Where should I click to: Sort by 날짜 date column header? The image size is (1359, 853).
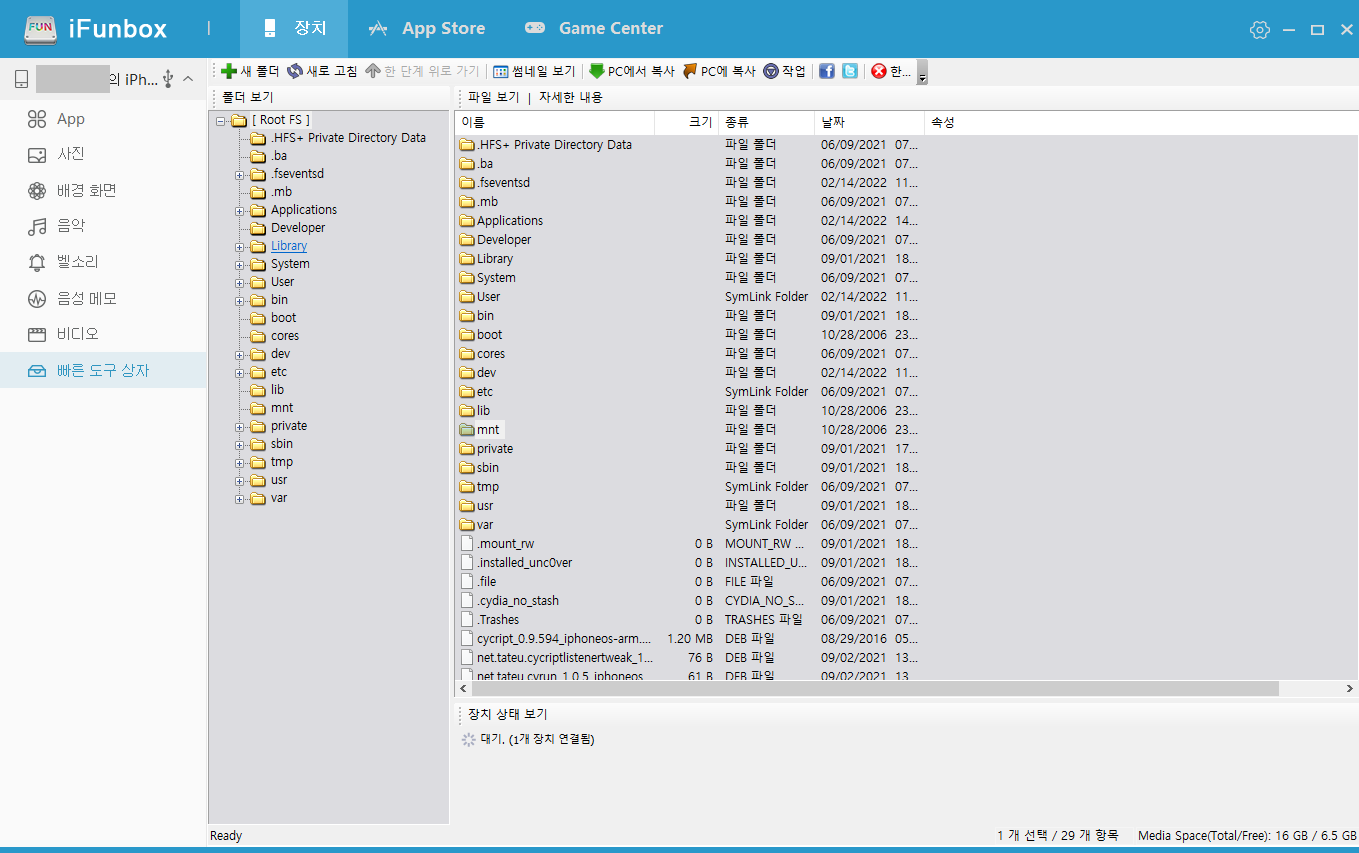coord(870,122)
